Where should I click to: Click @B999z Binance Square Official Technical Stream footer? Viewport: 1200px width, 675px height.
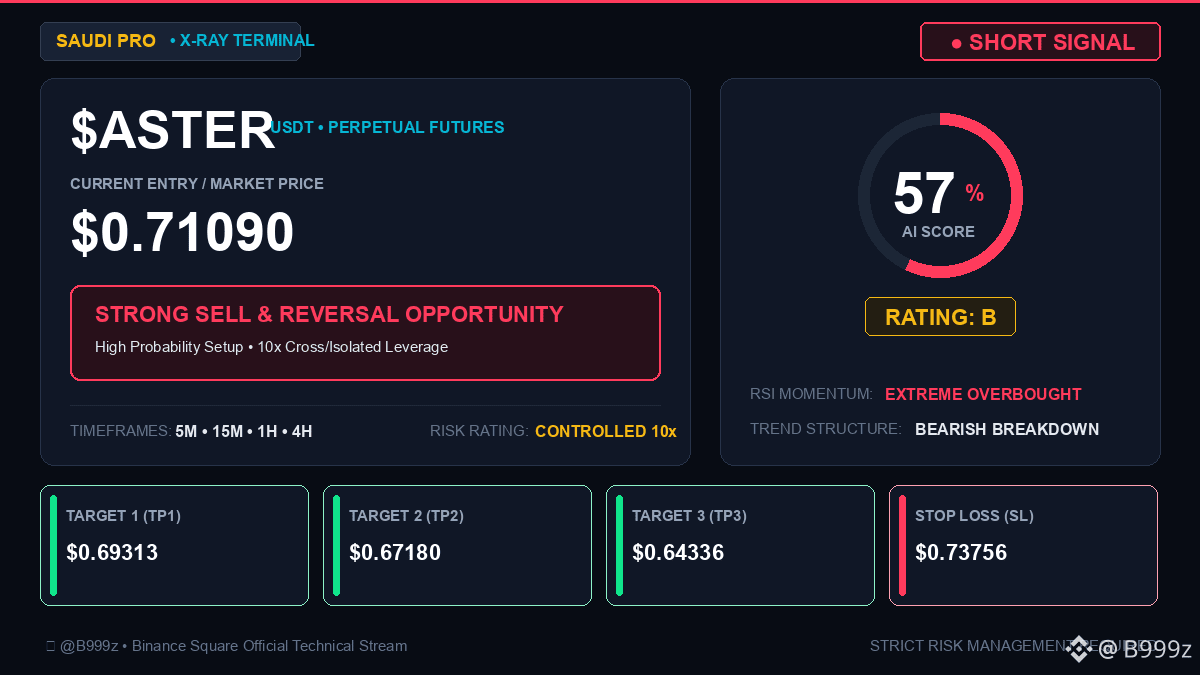(x=226, y=646)
